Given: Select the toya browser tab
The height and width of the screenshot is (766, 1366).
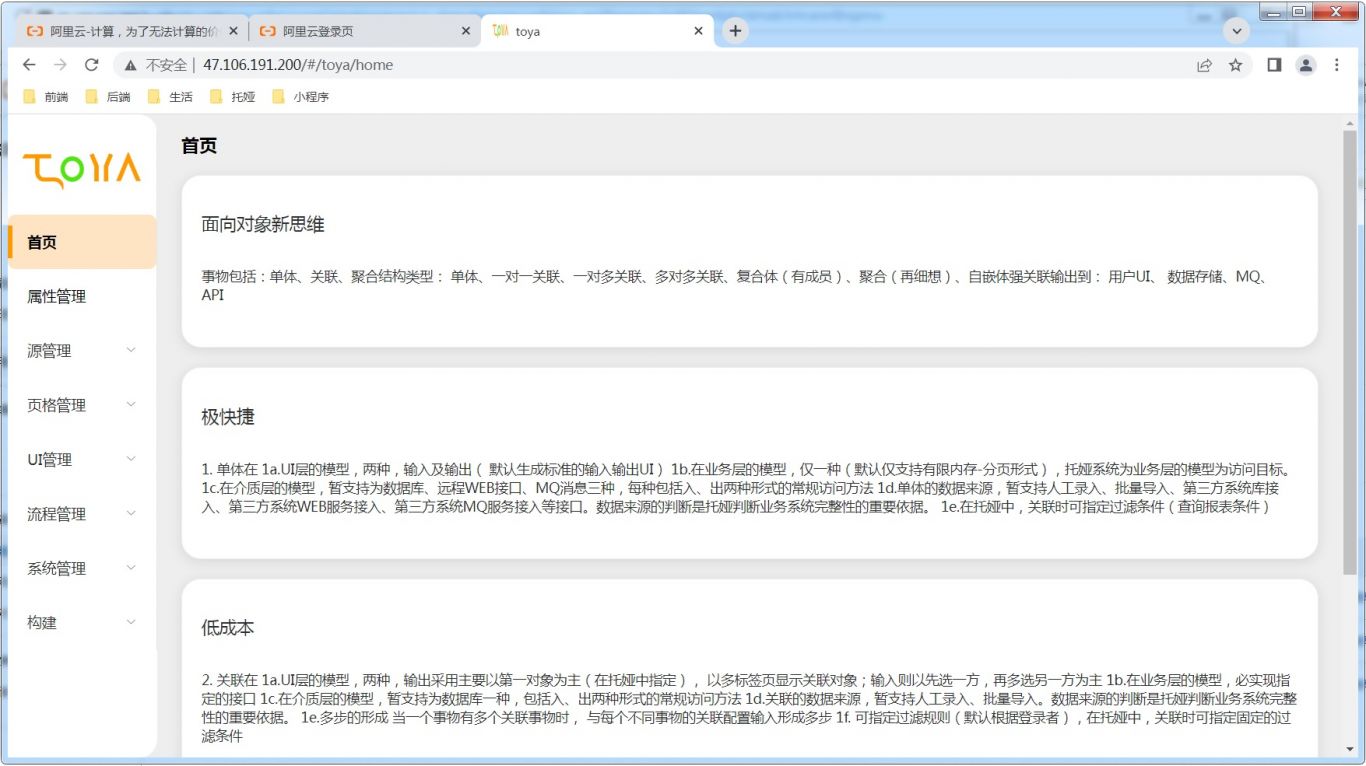Looking at the screenshot, I should (597, 31).
